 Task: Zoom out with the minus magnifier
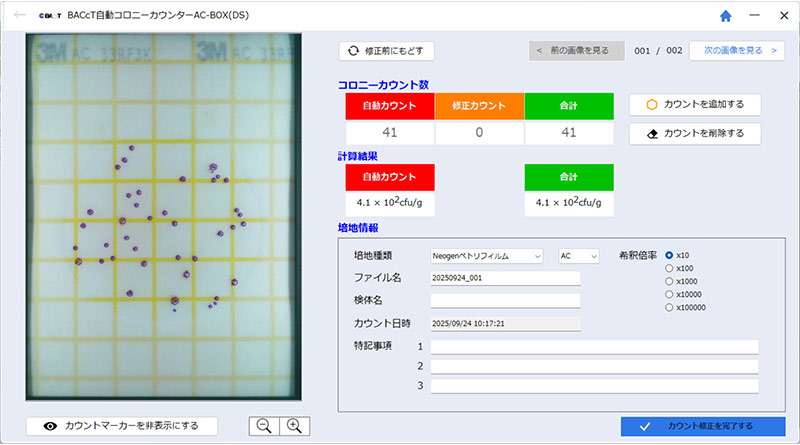click(264, 425)
